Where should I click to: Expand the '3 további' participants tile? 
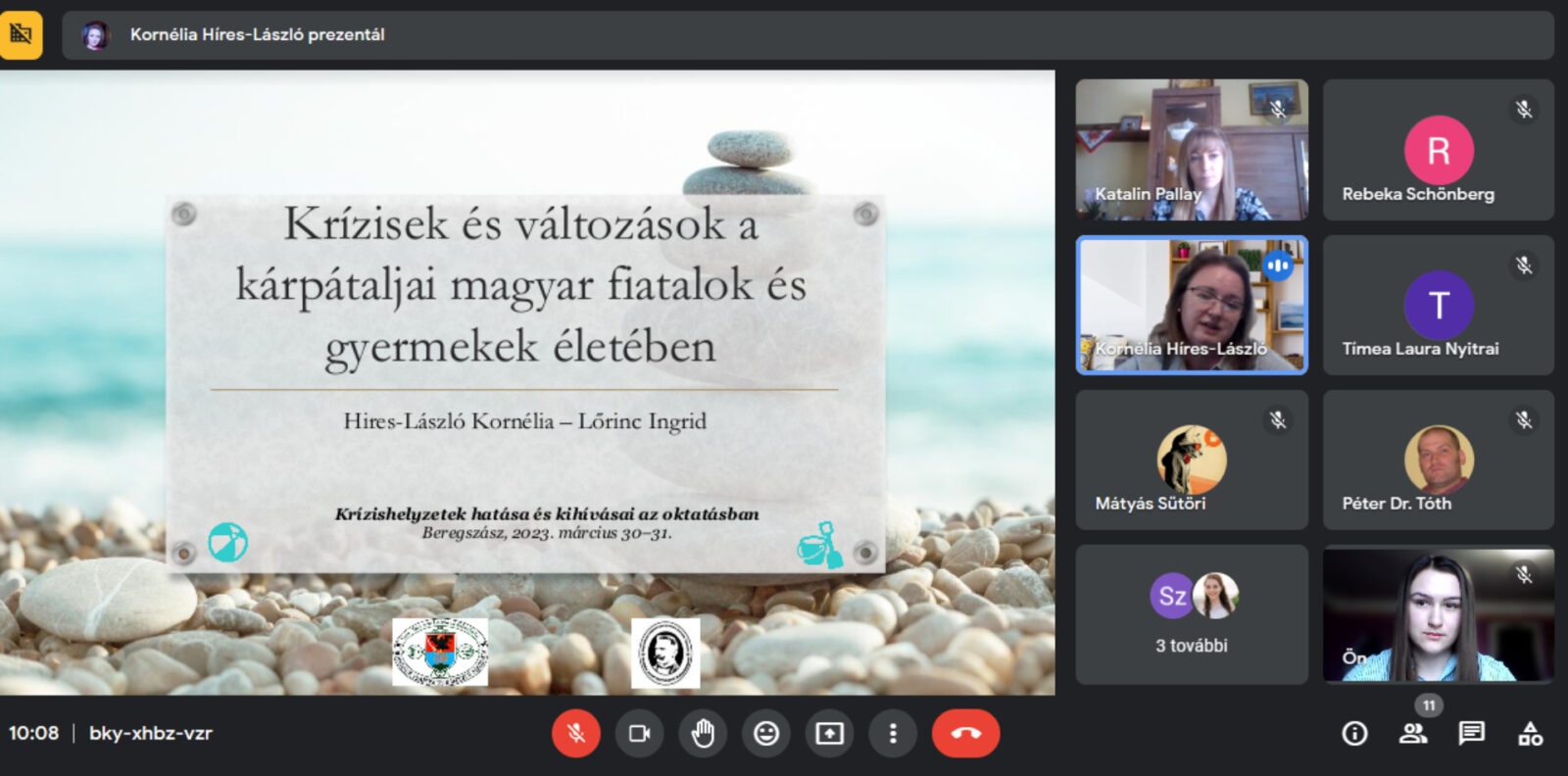1192,614
